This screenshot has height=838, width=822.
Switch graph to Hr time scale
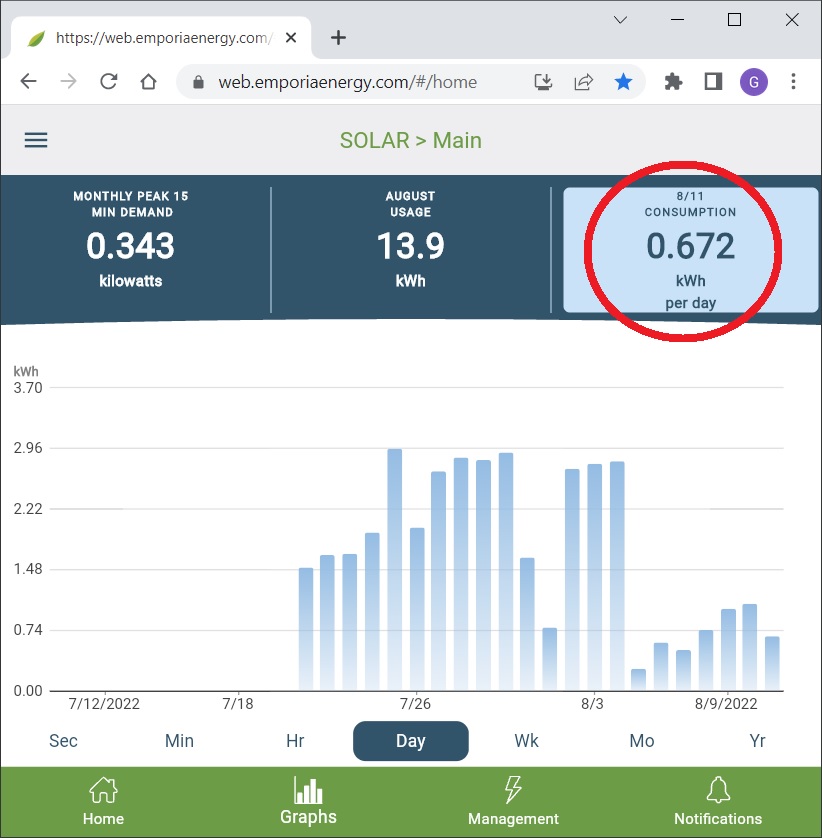[295, 741]
